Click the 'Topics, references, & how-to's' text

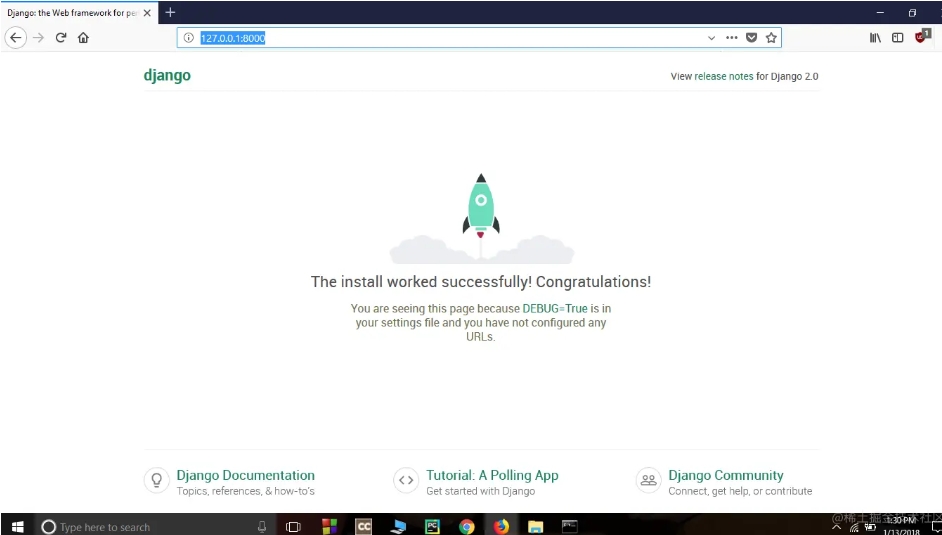(x=245, y=491)
